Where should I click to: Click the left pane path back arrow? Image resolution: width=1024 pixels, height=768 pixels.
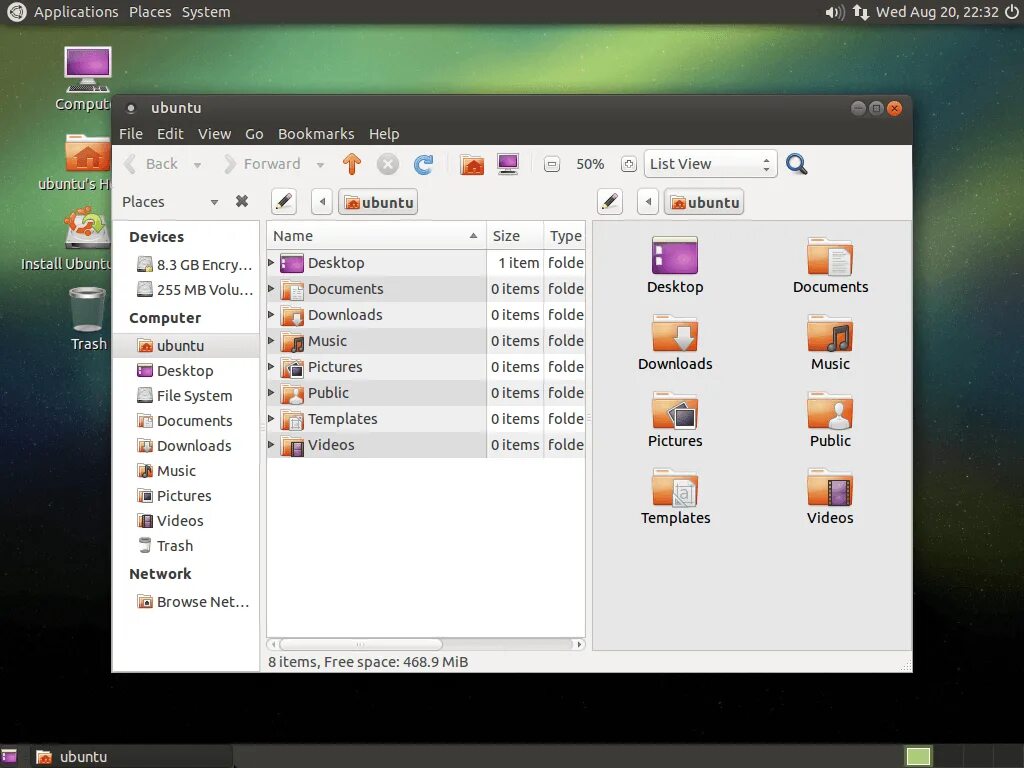[322, 202]
